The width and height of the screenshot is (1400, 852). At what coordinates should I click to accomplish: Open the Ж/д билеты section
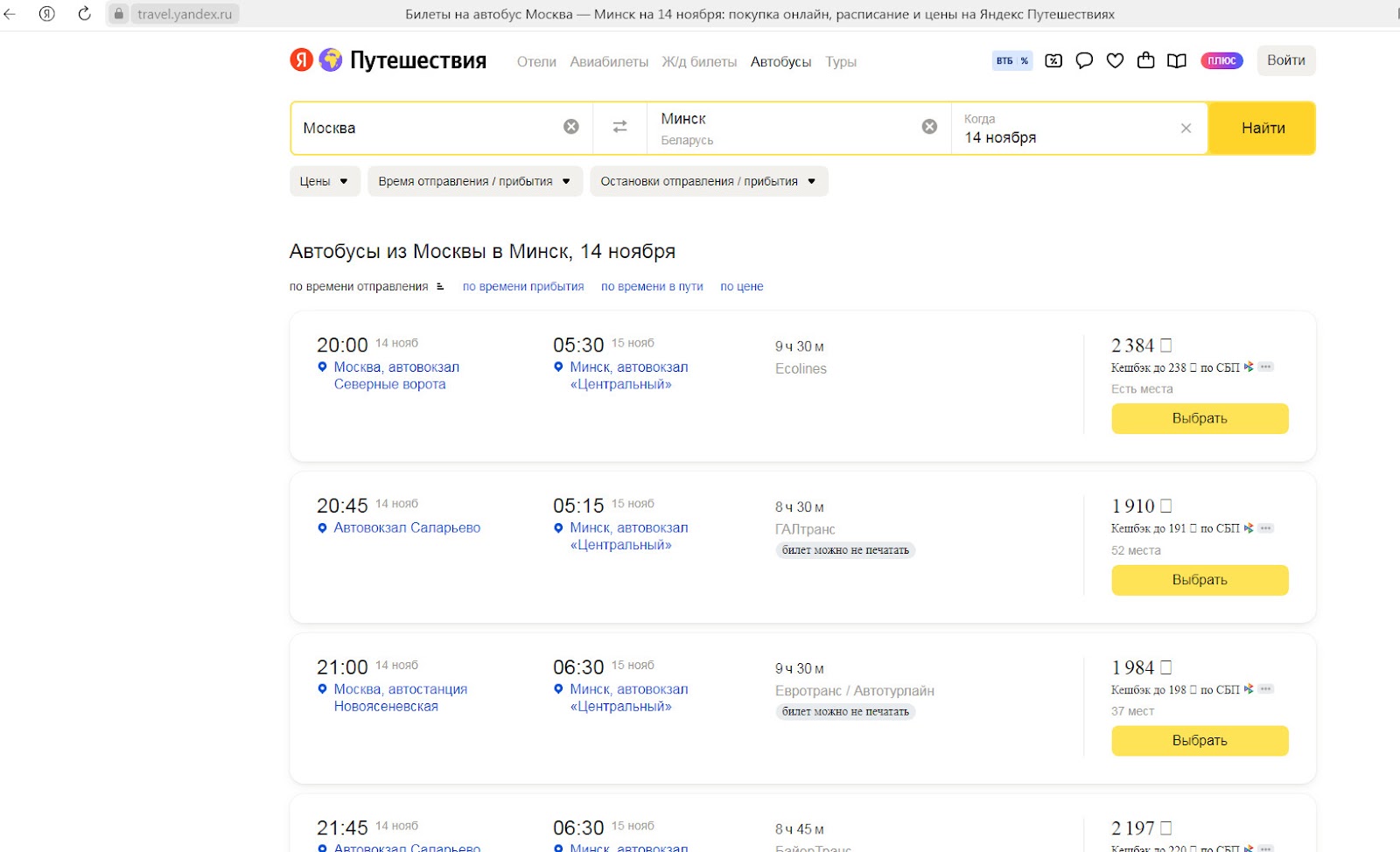(x=699, y=61)
